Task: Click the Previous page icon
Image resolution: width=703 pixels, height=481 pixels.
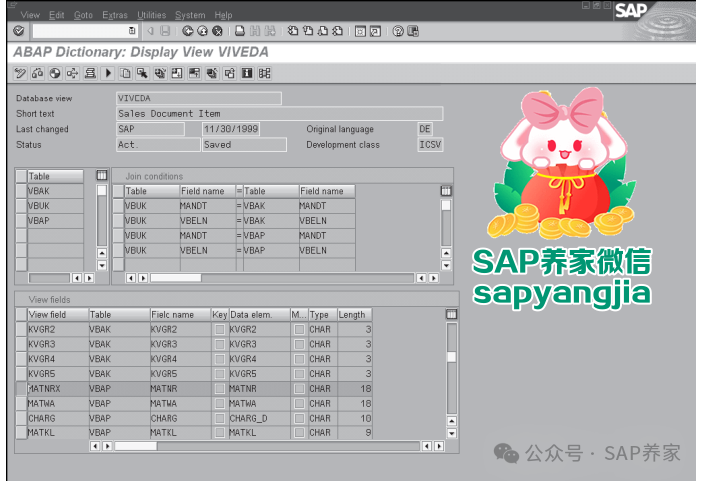Action: point(308,31)
